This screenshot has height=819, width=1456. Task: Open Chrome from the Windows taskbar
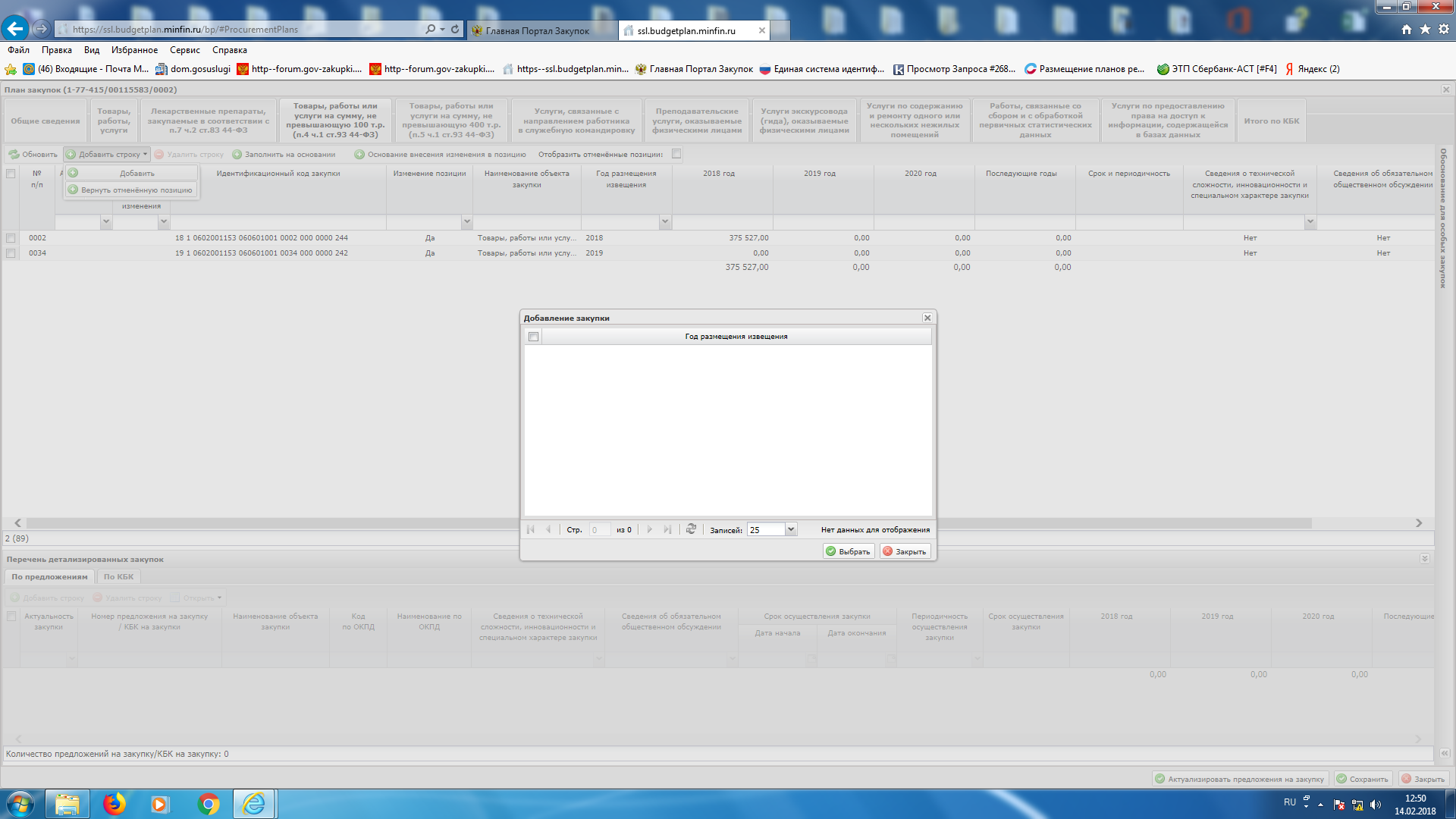pos(208,803)
